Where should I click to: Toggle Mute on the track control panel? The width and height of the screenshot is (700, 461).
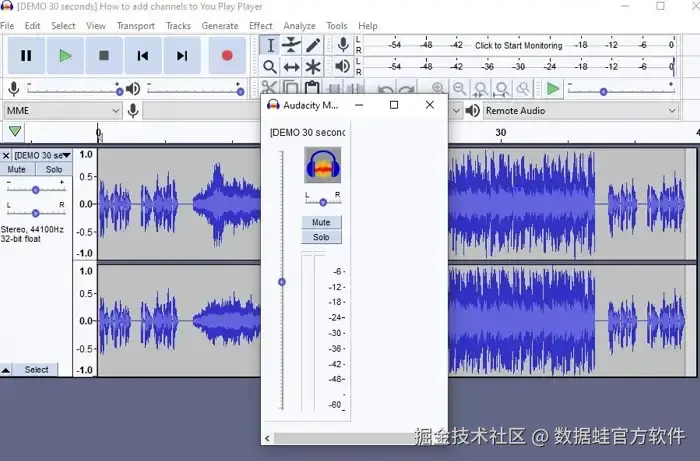17,169
